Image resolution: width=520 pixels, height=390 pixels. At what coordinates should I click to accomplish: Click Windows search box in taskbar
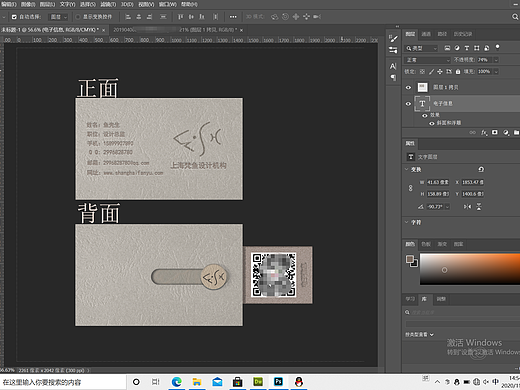[x=63, y=382]
